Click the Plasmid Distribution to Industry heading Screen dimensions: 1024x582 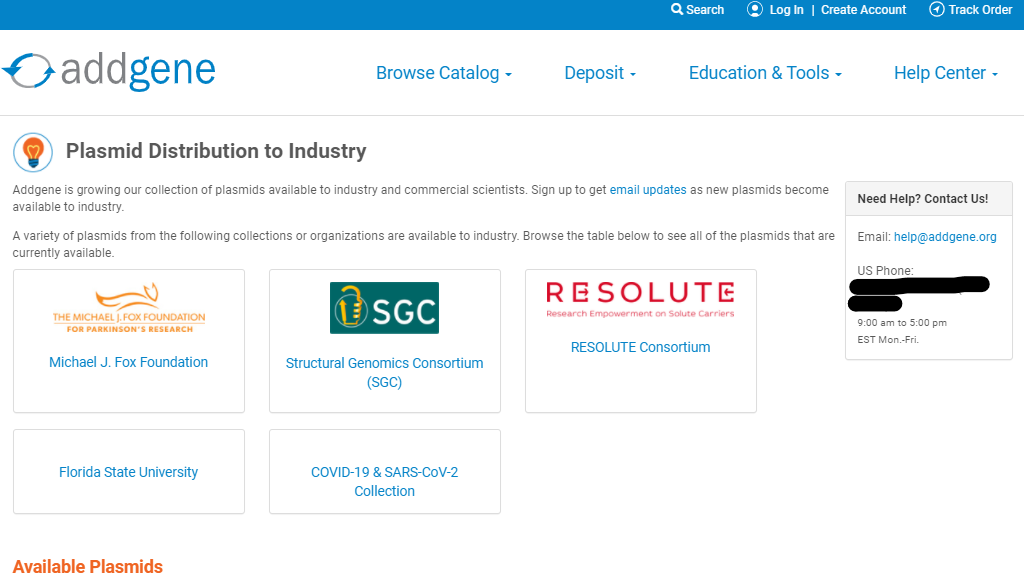click(x=216, y=151)
